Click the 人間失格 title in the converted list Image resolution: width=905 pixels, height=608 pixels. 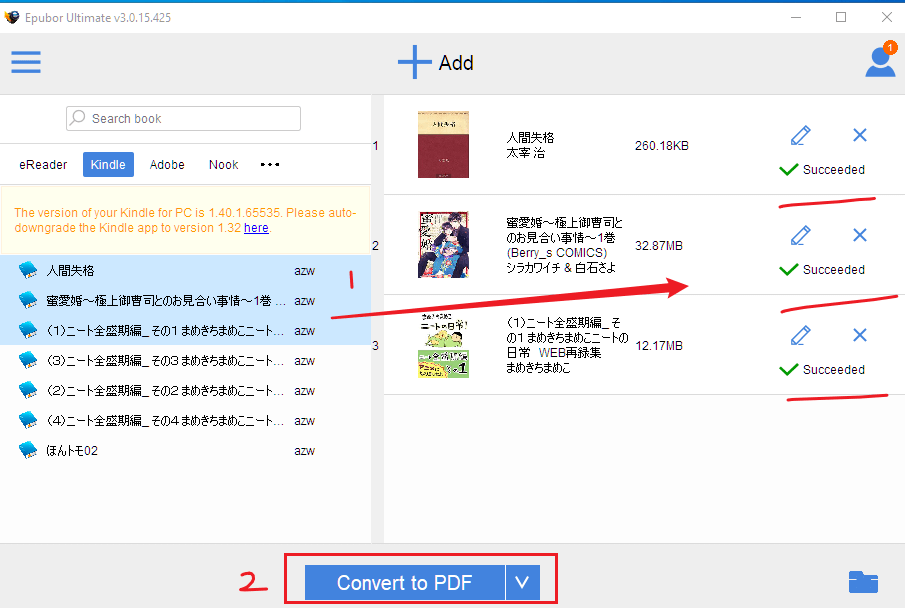coord(530,137)
